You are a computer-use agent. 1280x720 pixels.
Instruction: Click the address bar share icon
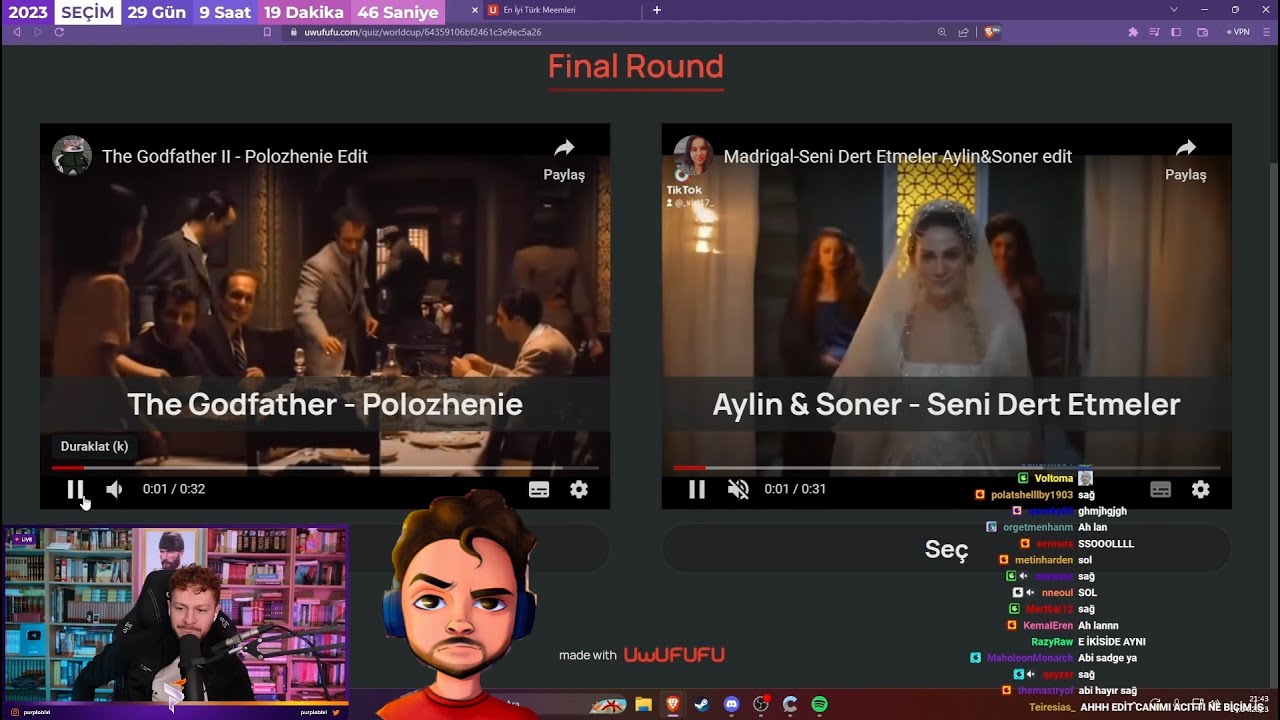coord(963,32)
